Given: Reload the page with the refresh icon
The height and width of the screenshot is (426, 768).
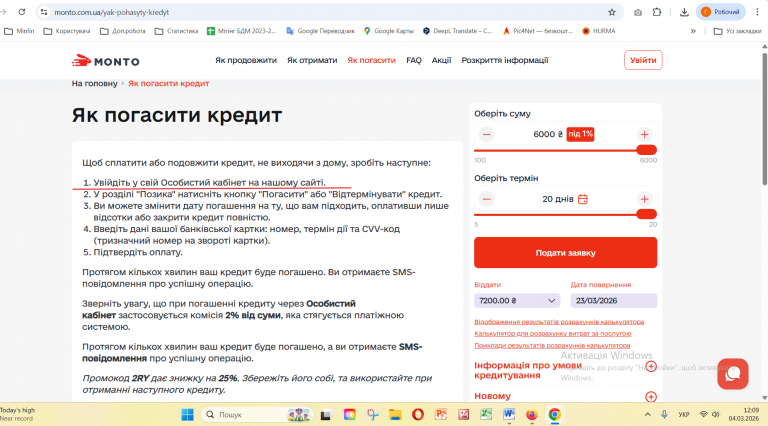Looking at the screenshot, I should pyautogui.click(x=22, y=12).
